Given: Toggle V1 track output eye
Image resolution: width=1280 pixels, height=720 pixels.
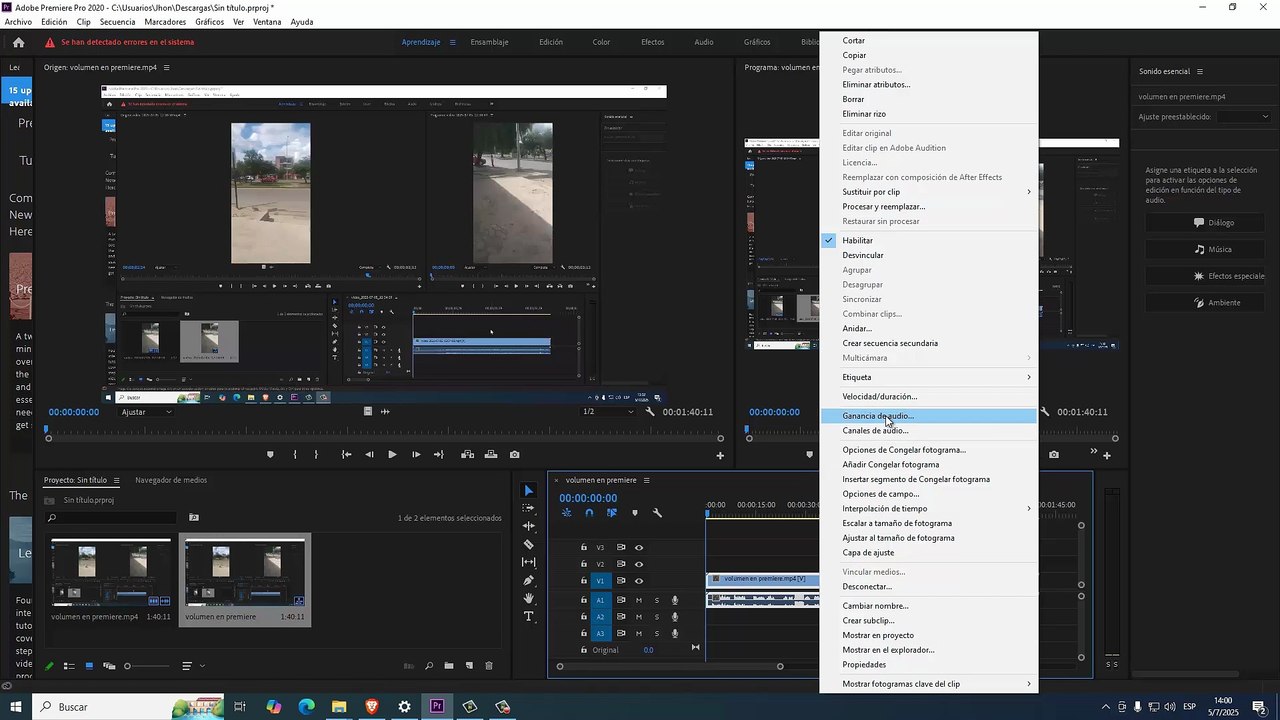Looking at the screenshot, I should (639, 581).
